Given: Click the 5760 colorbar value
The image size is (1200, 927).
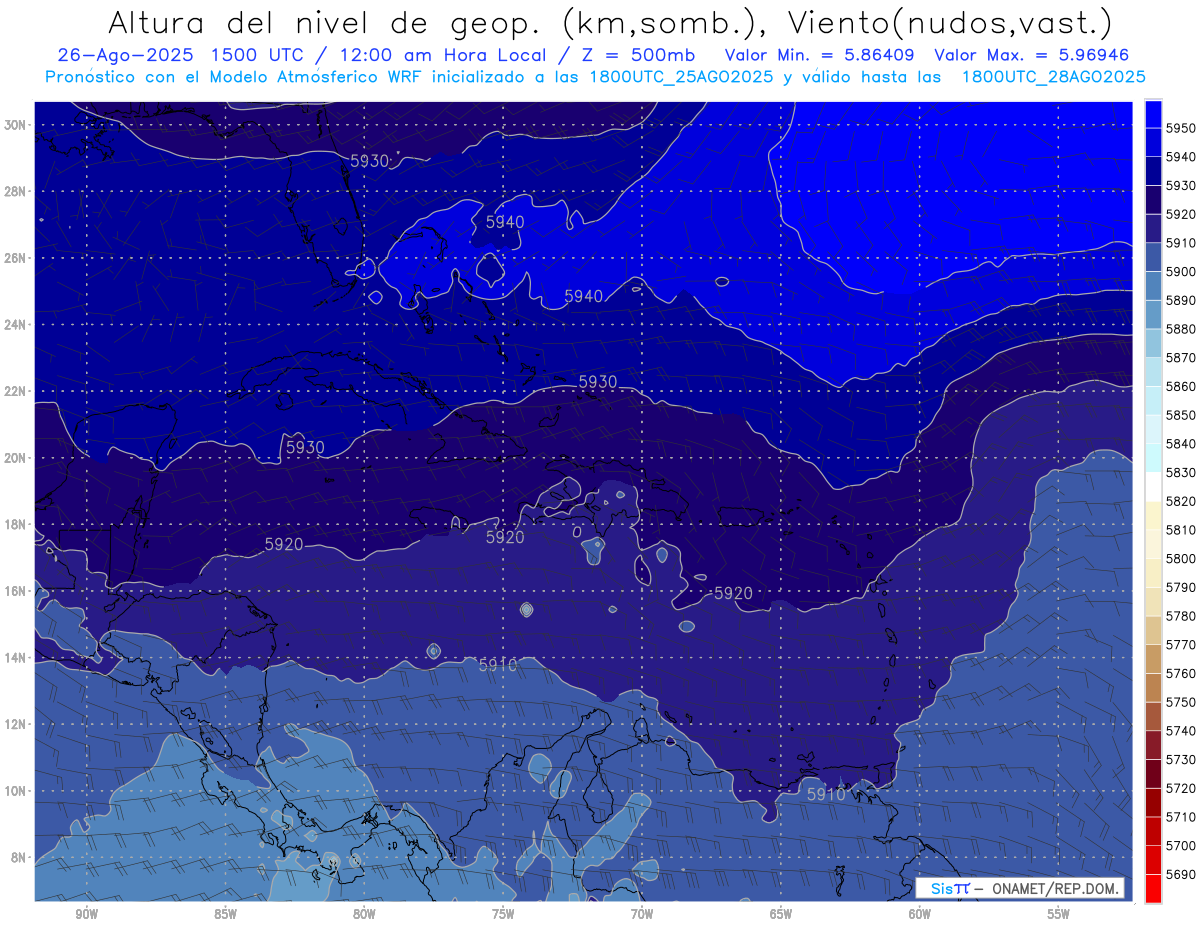Looking at the screenshot, I should click(x=1181, y=673).
